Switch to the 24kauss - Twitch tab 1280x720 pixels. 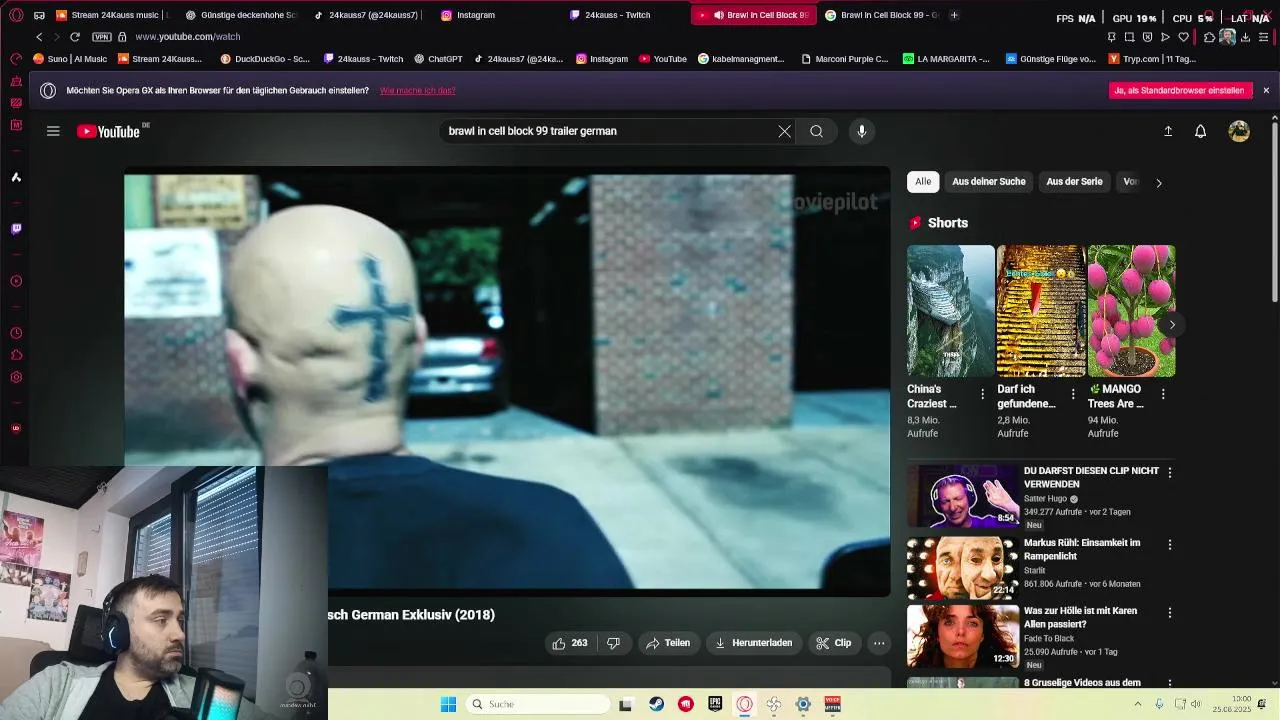[617, 15]
